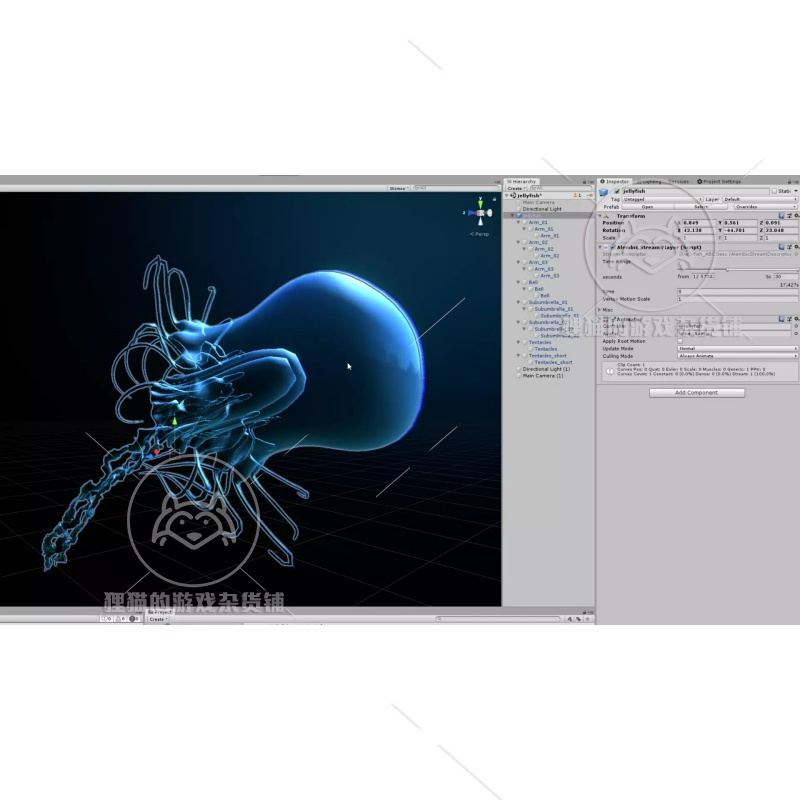This screenshot has height=800, width=800.
Task: Click Position X input field
Action: (699, 223)
